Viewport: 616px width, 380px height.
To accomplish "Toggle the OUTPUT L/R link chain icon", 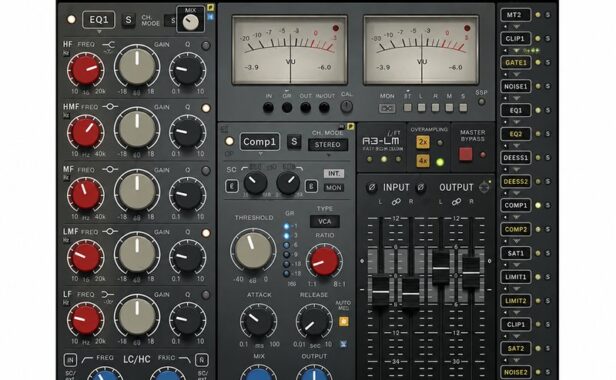I will point(456,202).
